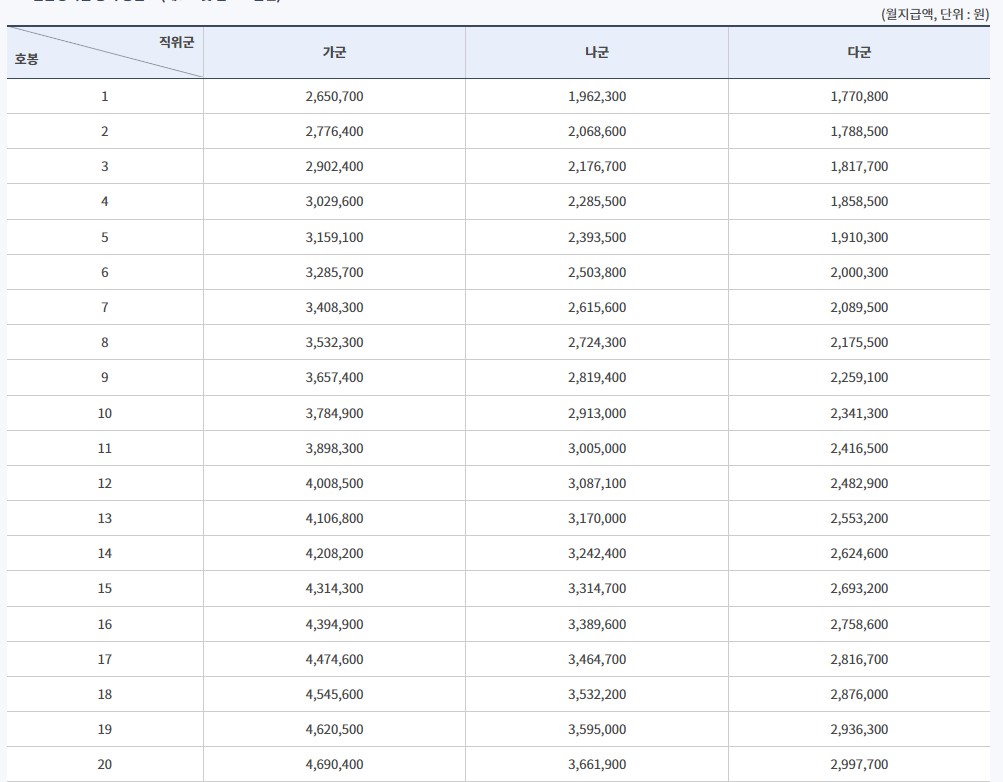Click the 직위군 header label
Image resolution: width=1003 pixels, height=782 pixels.
pyautogui.click(x=177, y=42)
